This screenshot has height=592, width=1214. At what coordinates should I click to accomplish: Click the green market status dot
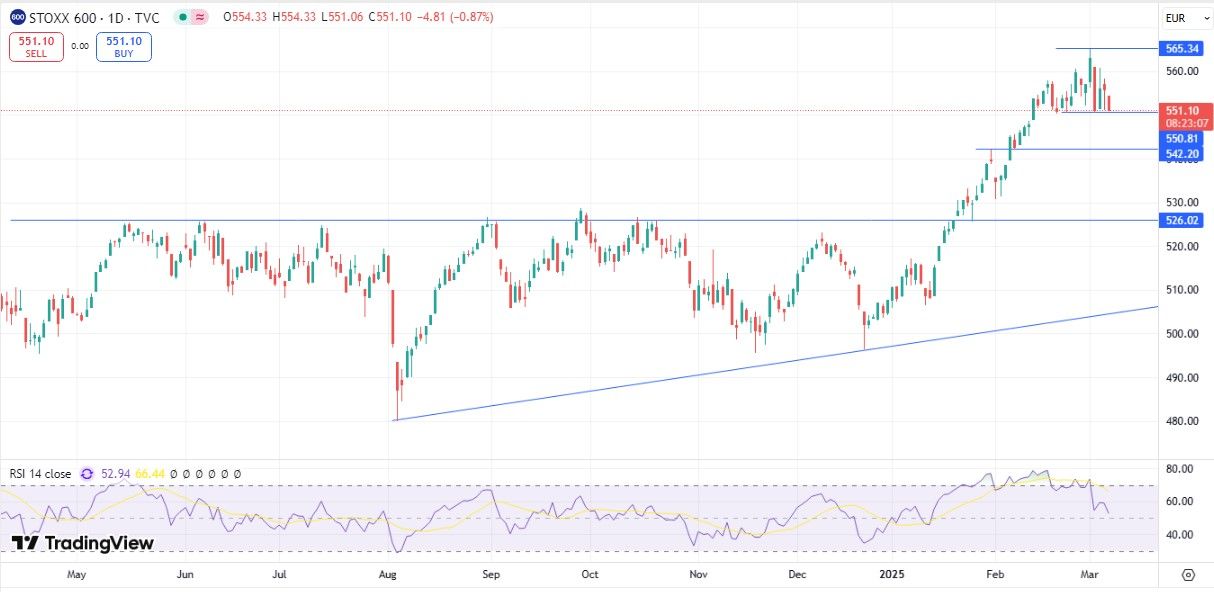180,18
